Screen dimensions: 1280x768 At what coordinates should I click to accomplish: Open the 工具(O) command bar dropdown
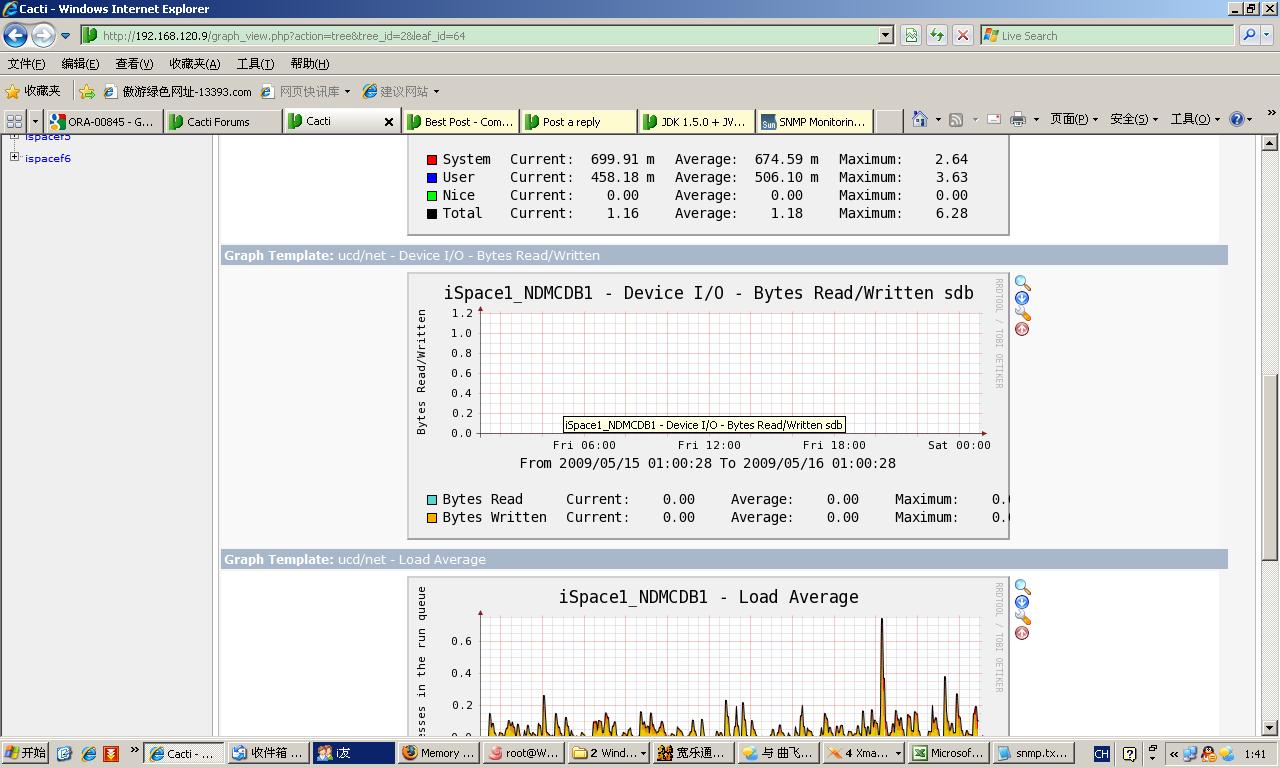click(1195, 119)
